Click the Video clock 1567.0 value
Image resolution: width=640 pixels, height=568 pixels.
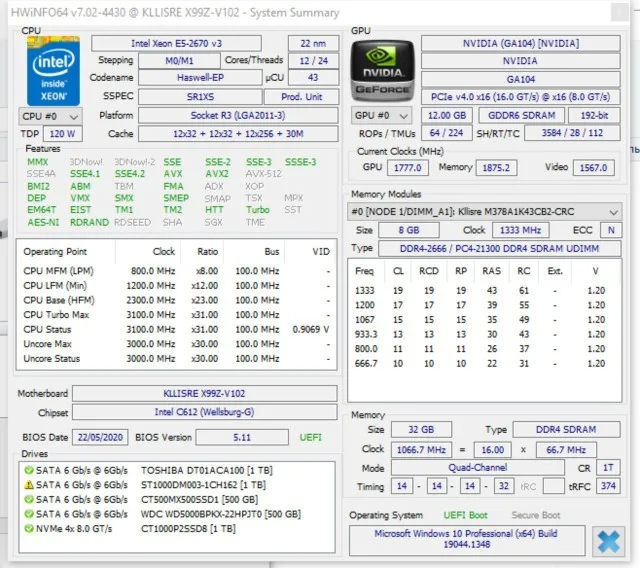593,168
